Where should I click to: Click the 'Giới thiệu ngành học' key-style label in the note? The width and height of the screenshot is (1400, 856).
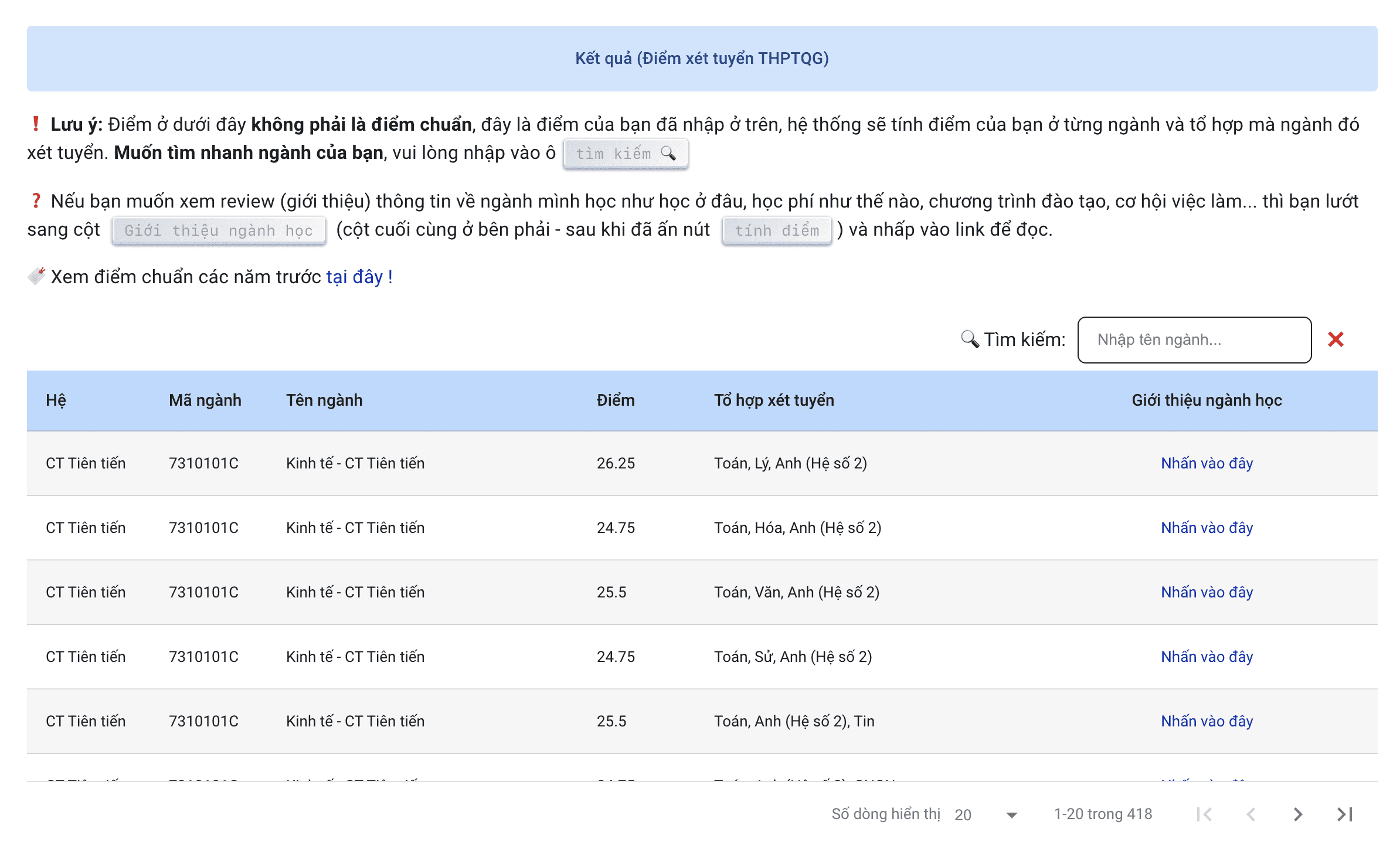pos(219,230)
